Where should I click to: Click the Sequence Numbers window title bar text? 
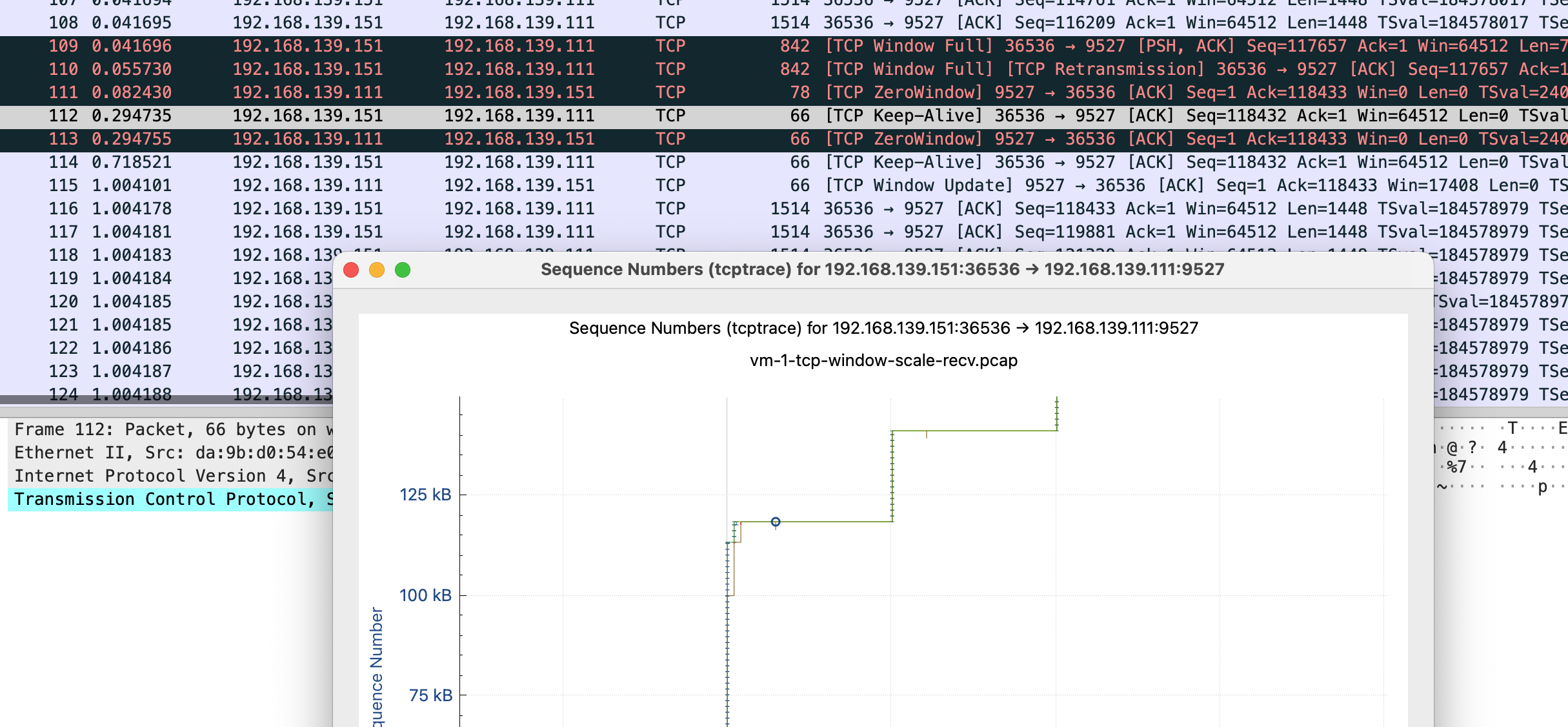click(x=882, y=269)
